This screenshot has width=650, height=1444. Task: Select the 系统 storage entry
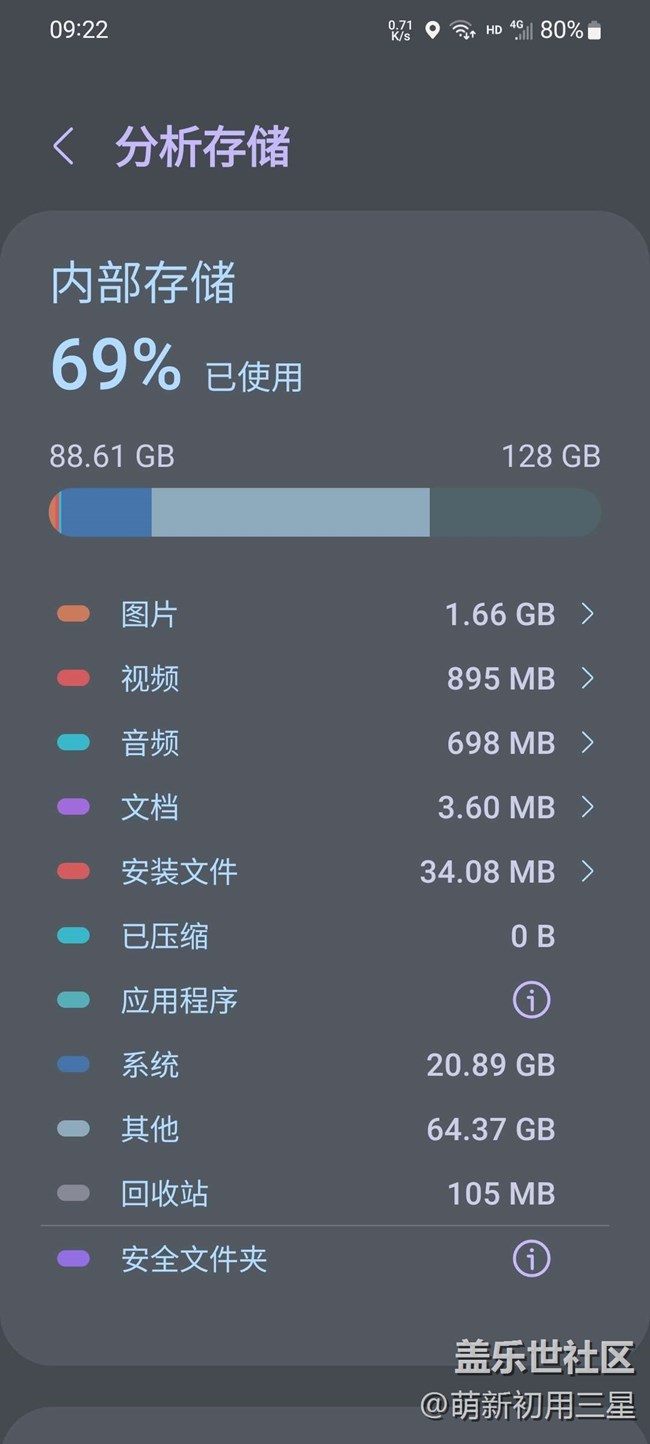(150, 1065)
